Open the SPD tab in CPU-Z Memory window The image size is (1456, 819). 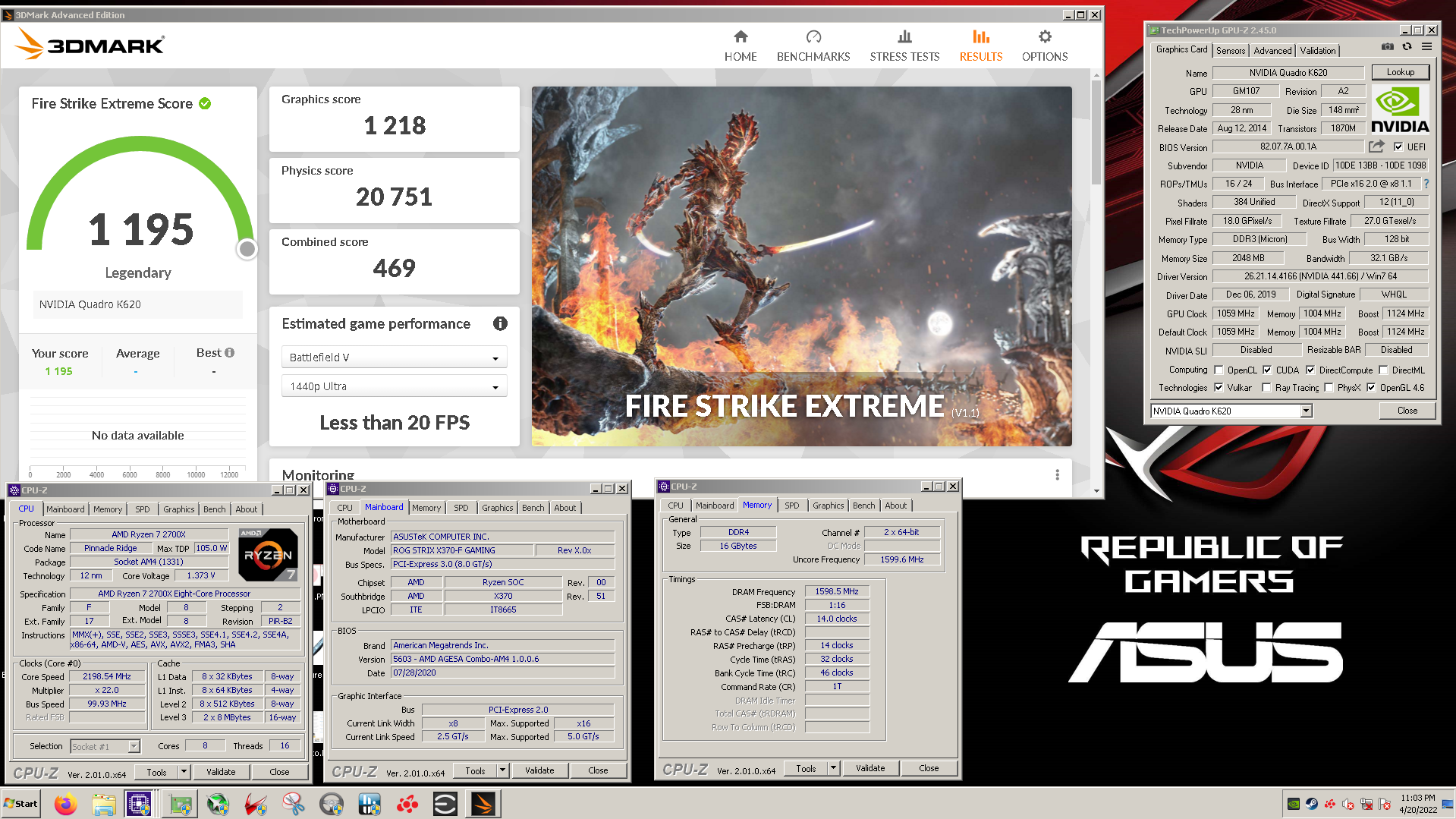pyautogui.click(x=791, y=506)
